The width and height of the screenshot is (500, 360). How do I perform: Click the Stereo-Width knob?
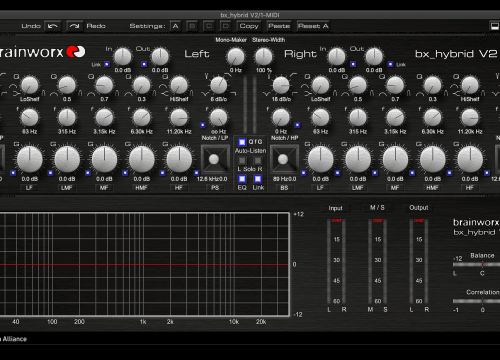264,56
